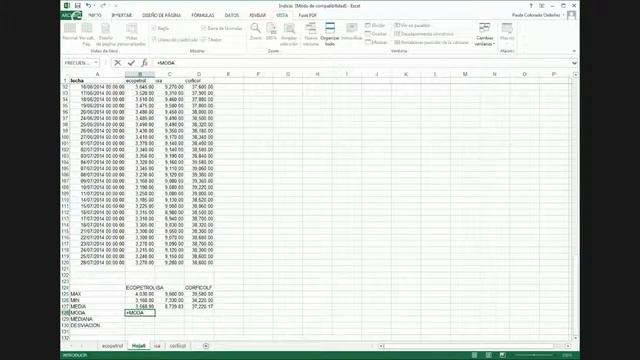Viewport: 640px width, 360px height.
Task: Enable Ver en paralelo (View Side by Side)
Action: pos(412,25)
